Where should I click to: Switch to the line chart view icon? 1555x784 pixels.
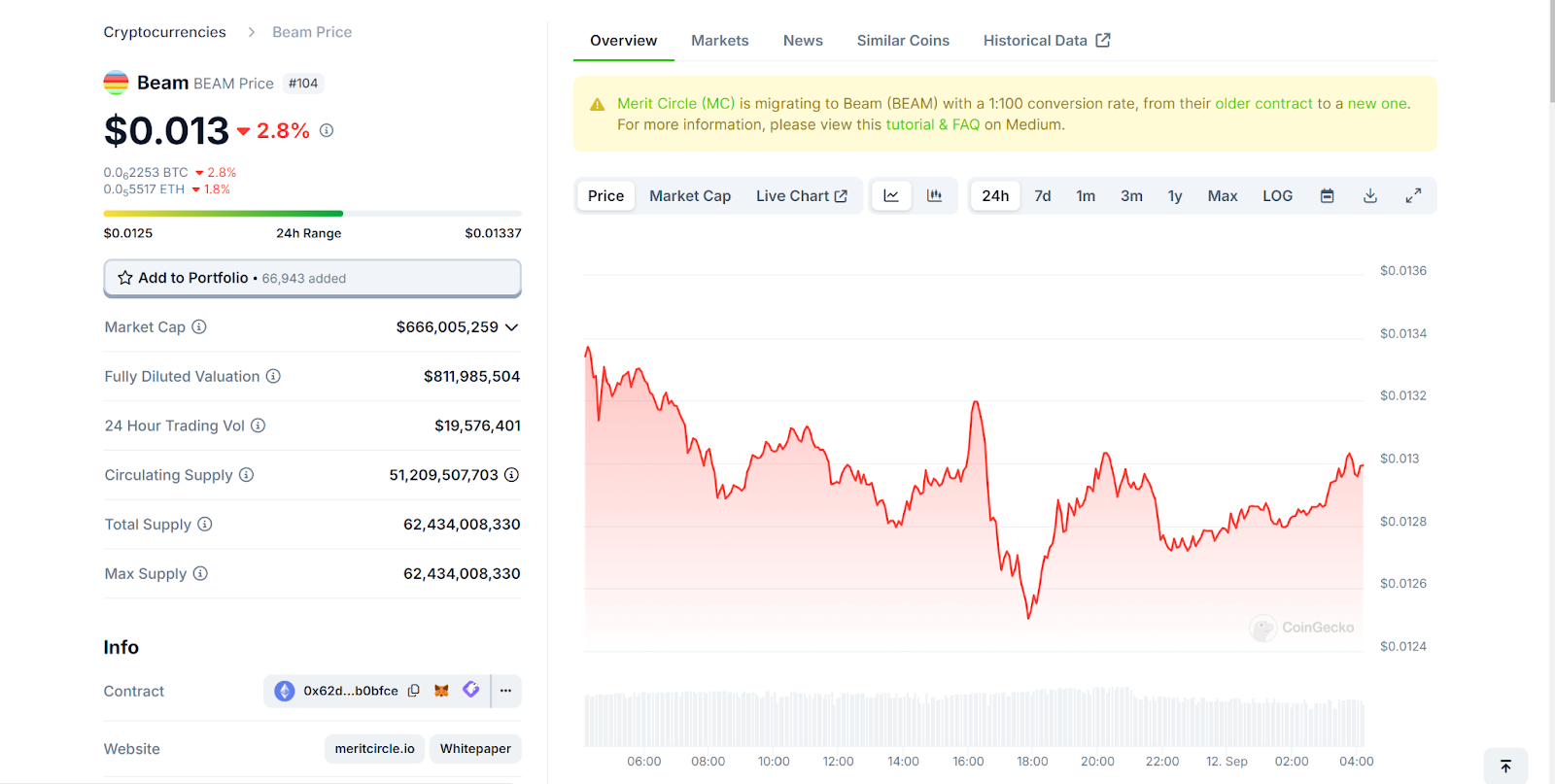[x=891, y=196]
